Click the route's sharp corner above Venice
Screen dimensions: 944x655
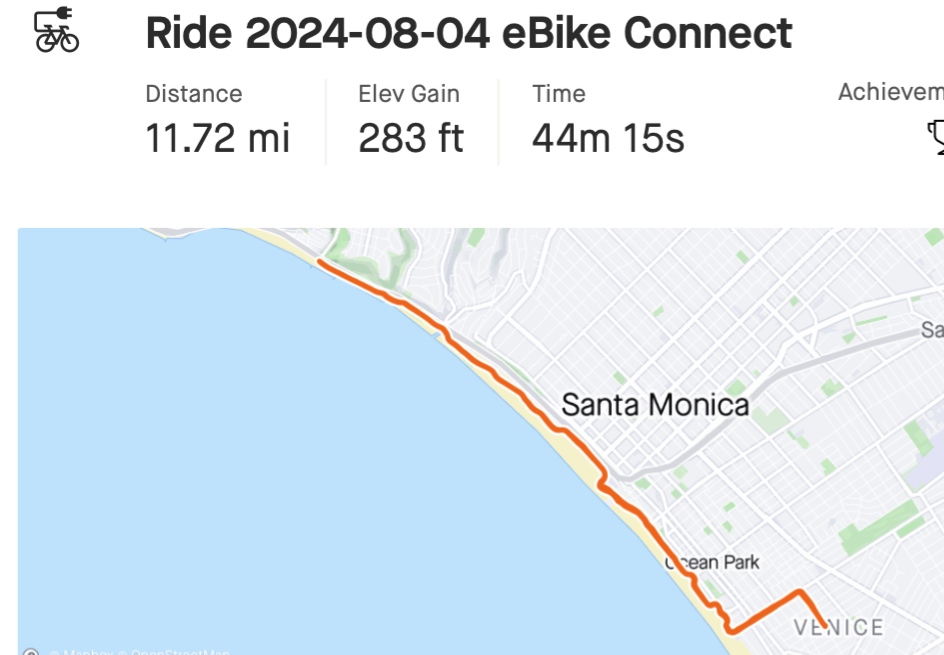point(798,592)
